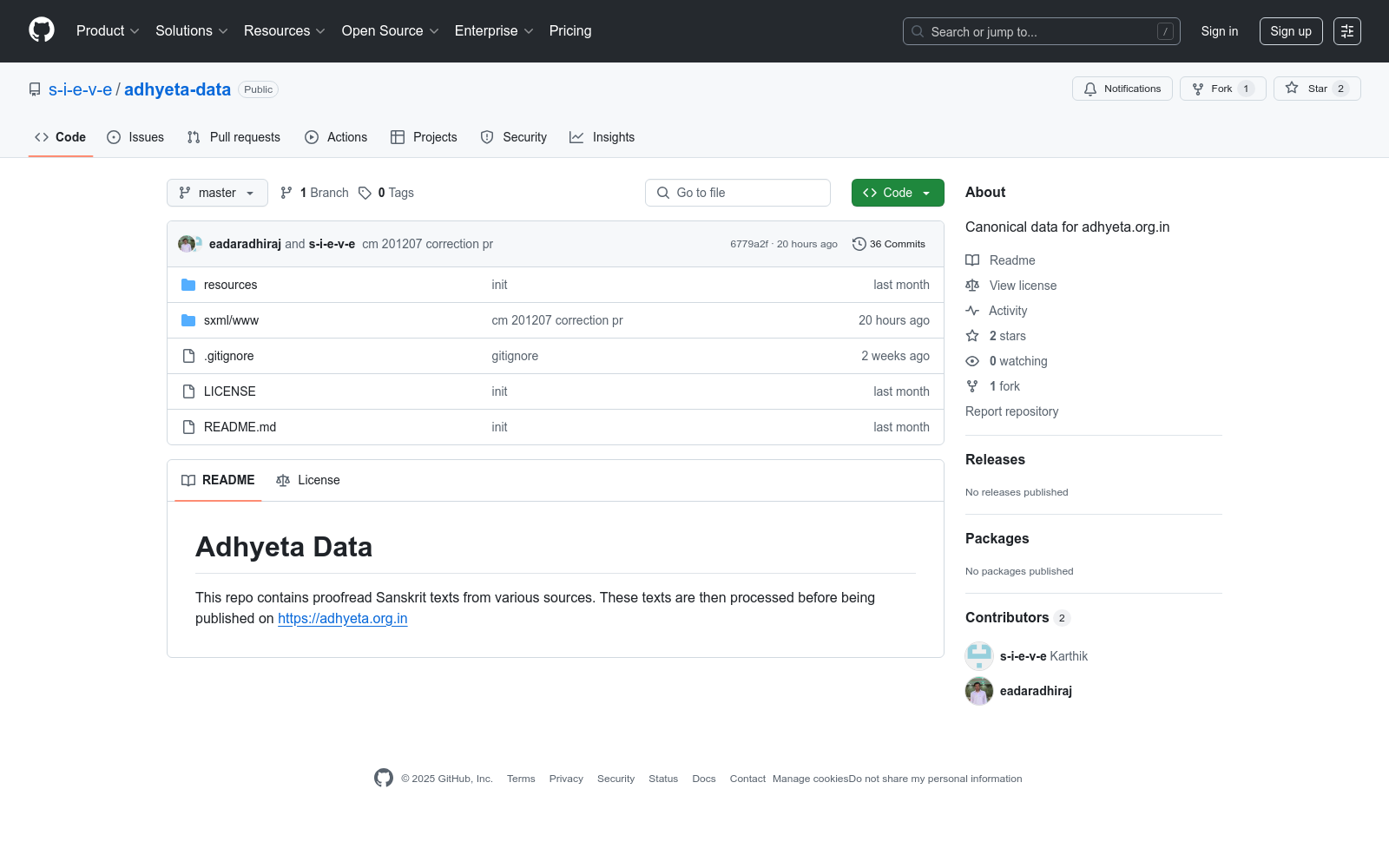Click the search magnifier icon in header
This screenshot has width=1389, height=868.
tap(918, 31)
